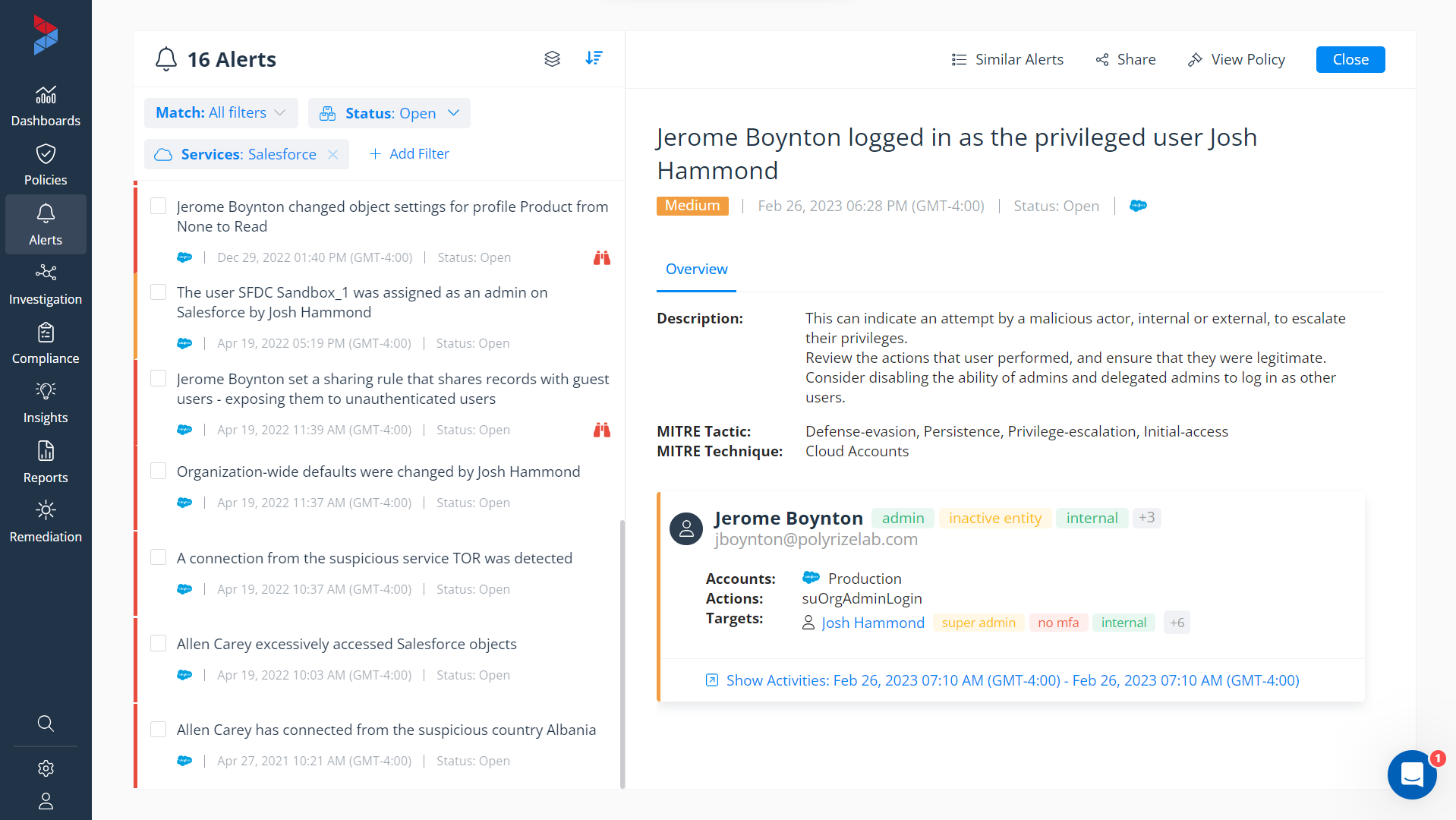This screenshot has width=1456, height=820.
Task: Tick the checkbox on the Albania connection alert
Action: point(158,729)
